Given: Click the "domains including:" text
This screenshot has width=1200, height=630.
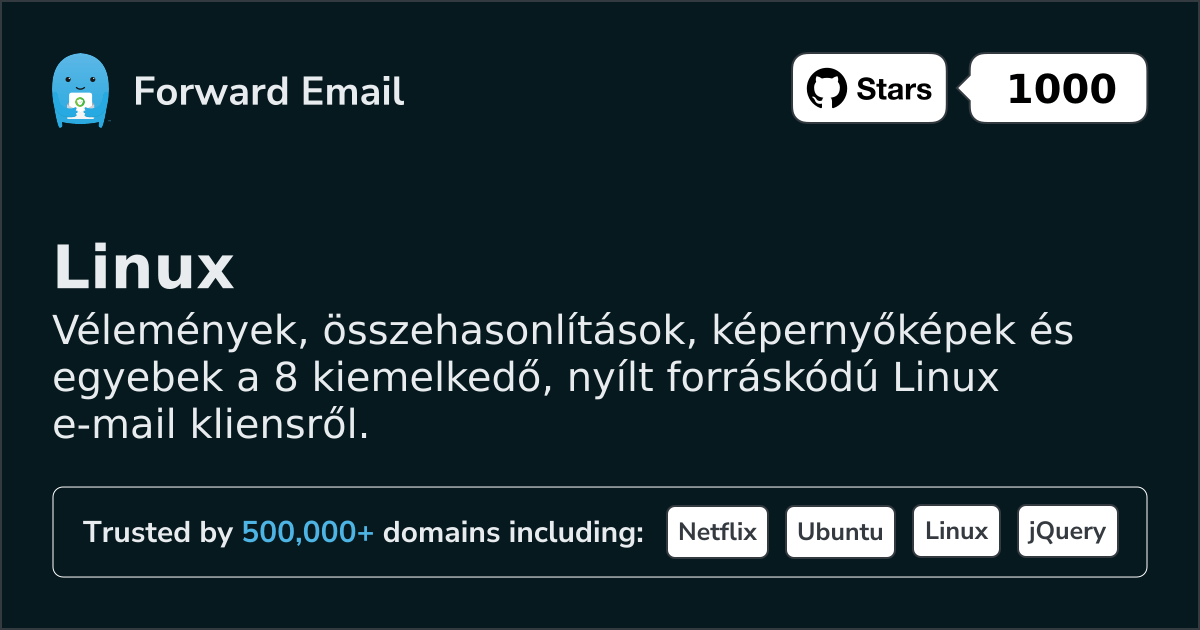Looking at the screenshot, I should point(513,533).
